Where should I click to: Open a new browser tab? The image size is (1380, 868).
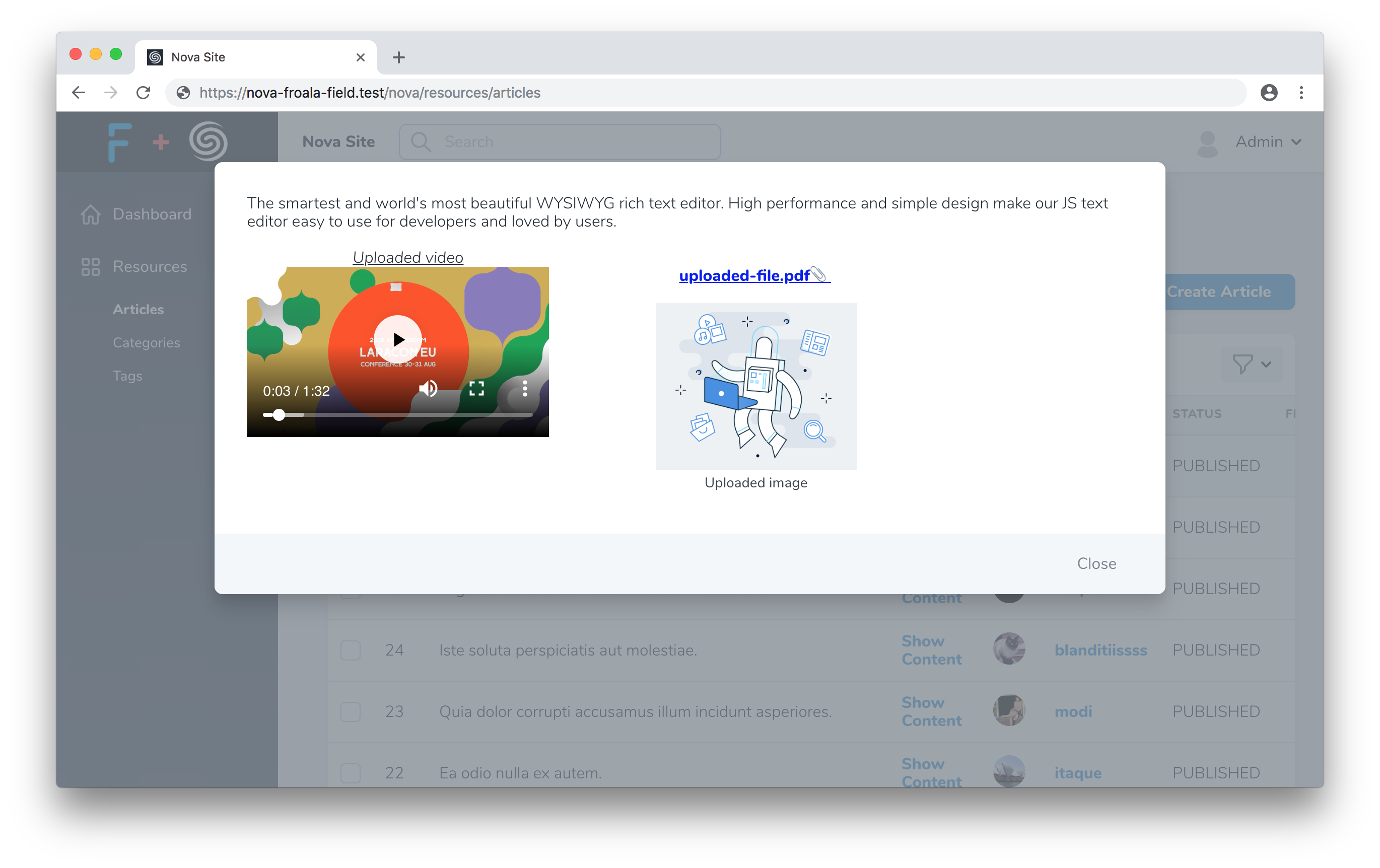(x=398, y=57)
